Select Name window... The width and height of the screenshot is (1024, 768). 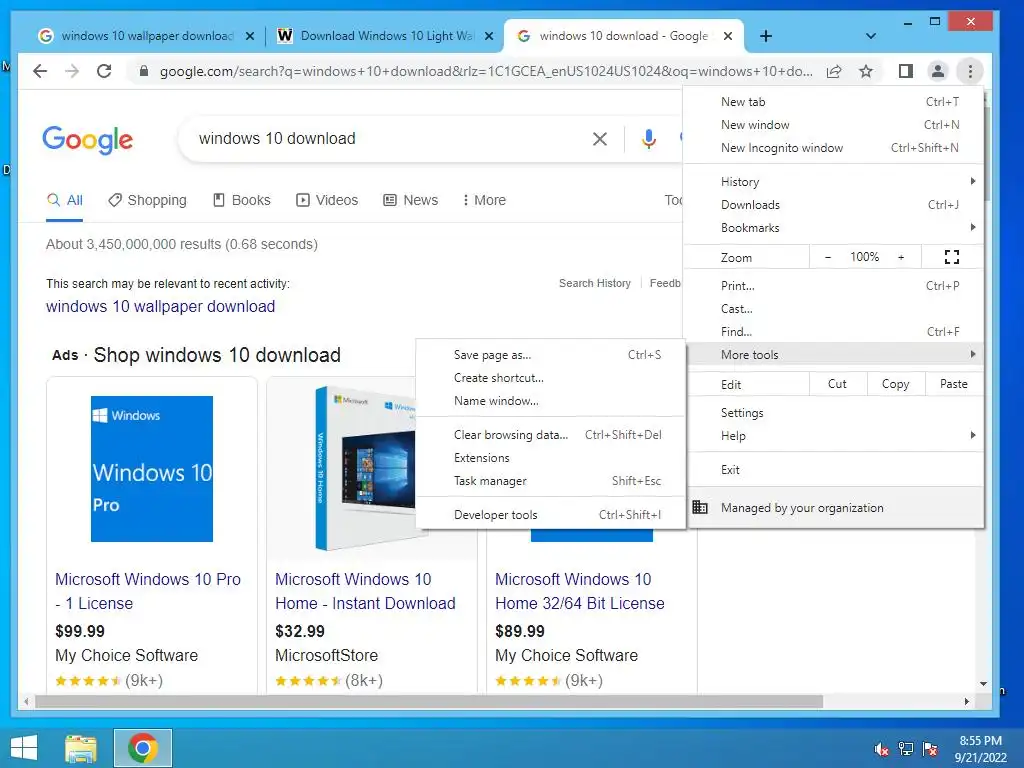point(551,401)
